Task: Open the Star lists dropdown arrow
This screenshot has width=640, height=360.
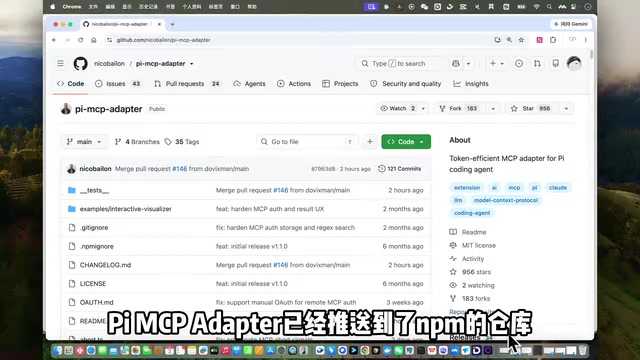Action: tap(566, 109)
